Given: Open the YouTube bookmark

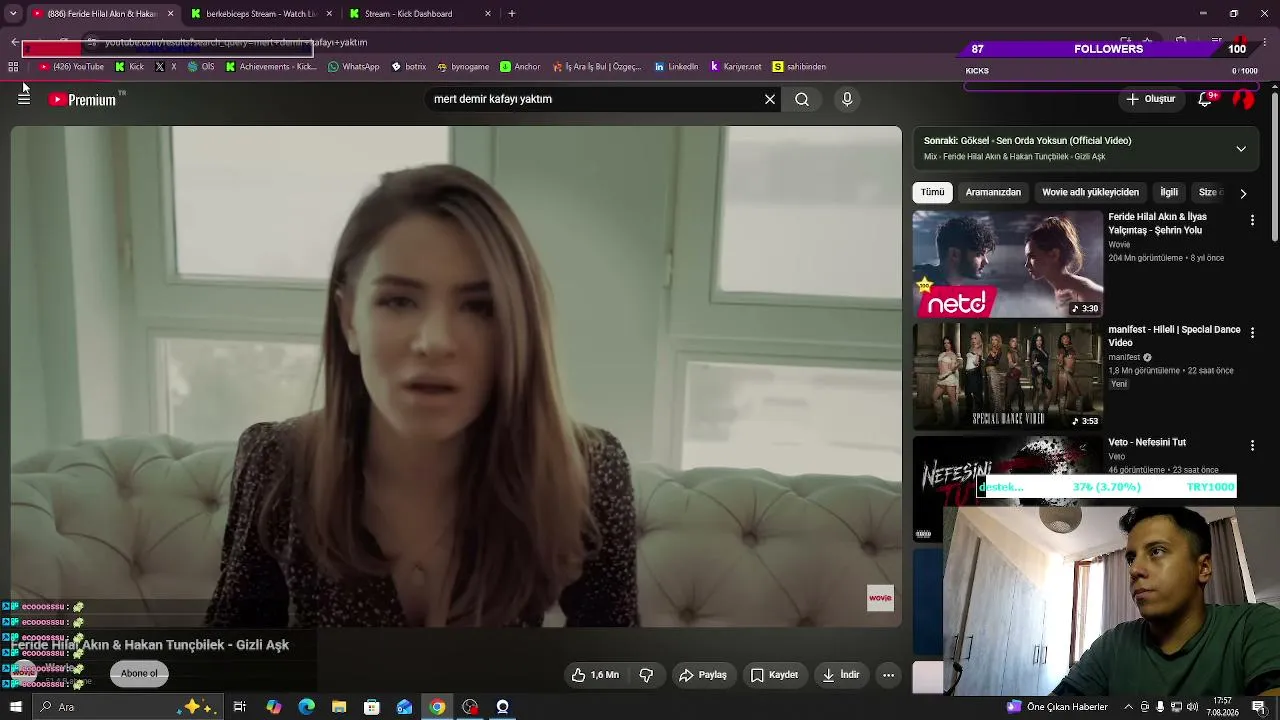Looking at the screenshot, I should point(71,67).
